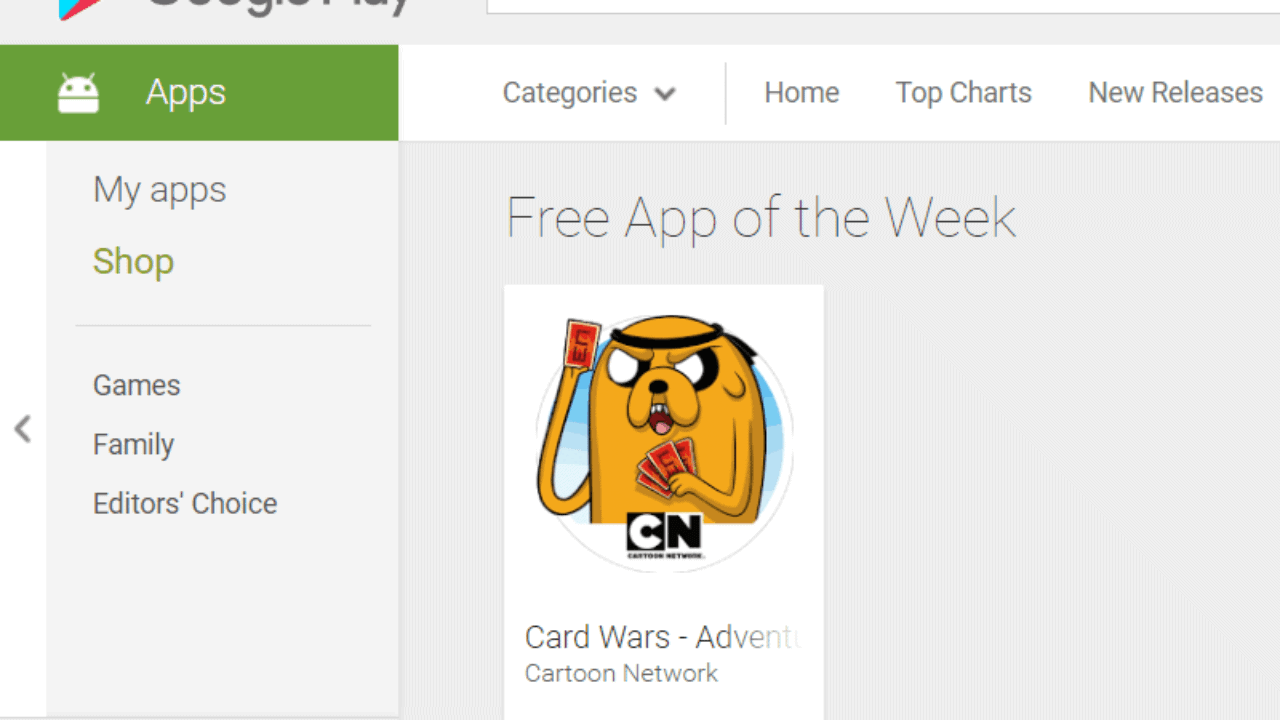Click the Android robot icon
The width and height of the screenshot is (1280, 720).
click(78, 93)
